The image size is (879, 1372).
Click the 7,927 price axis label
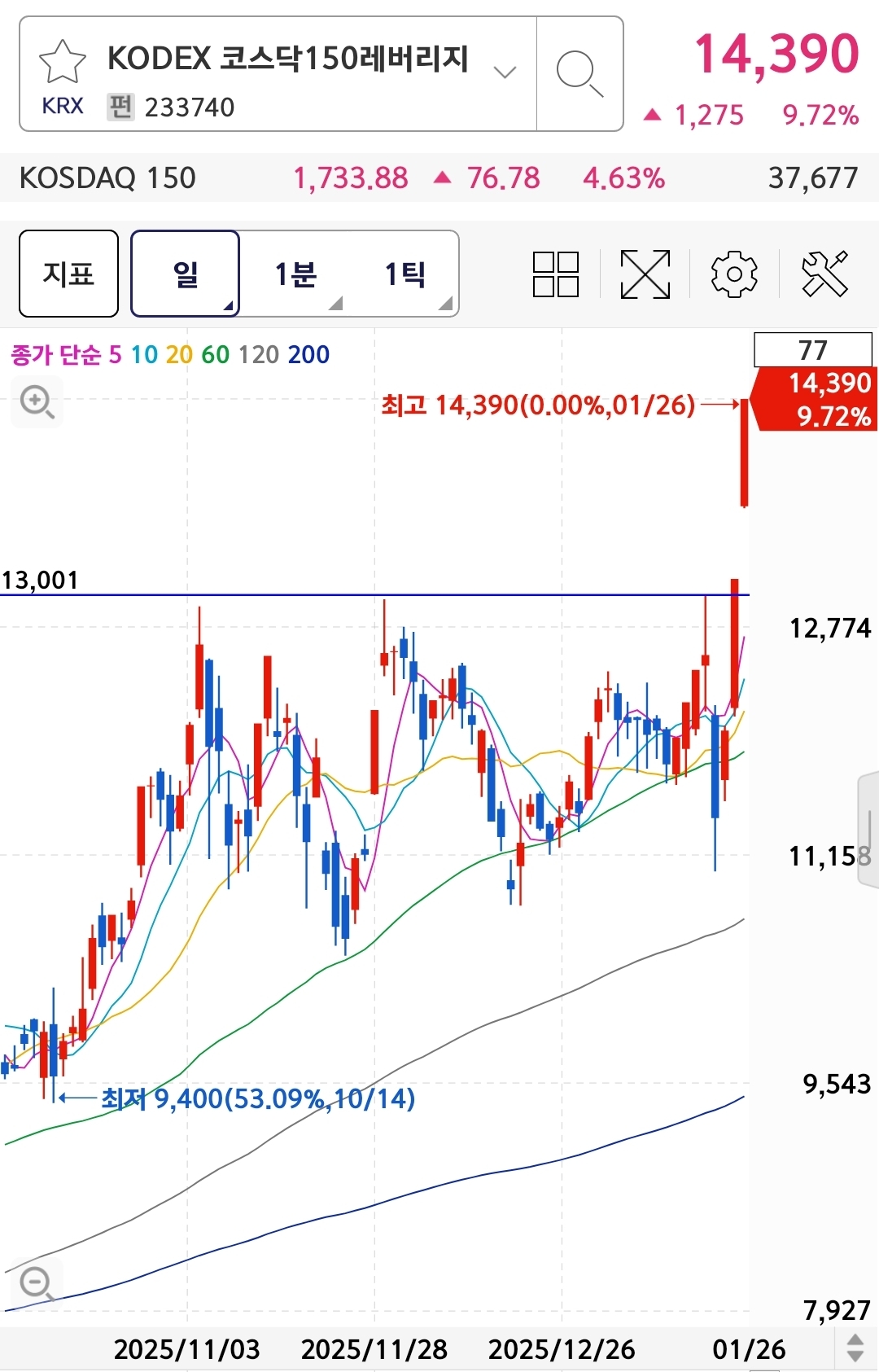click(x=837, y=1310)
